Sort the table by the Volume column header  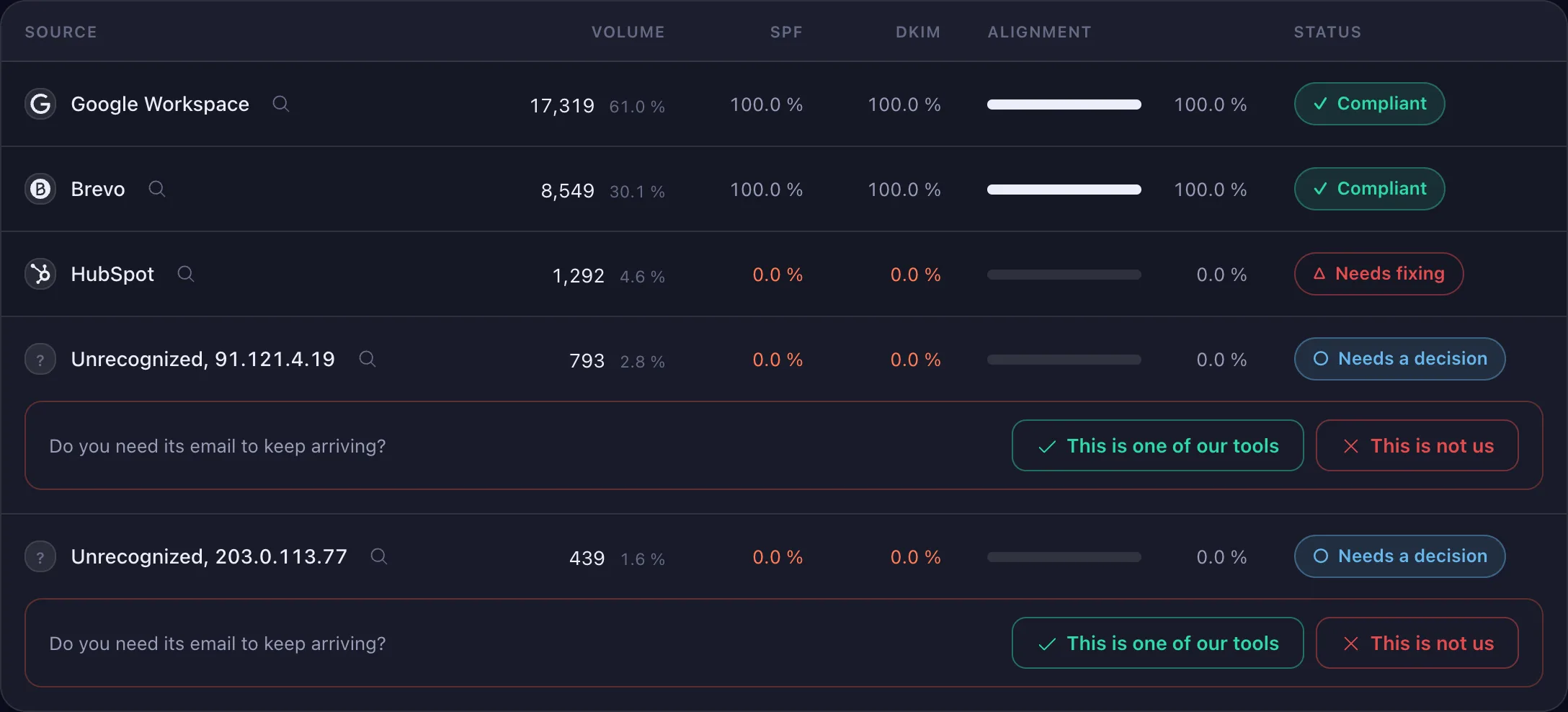click(628, 32)
